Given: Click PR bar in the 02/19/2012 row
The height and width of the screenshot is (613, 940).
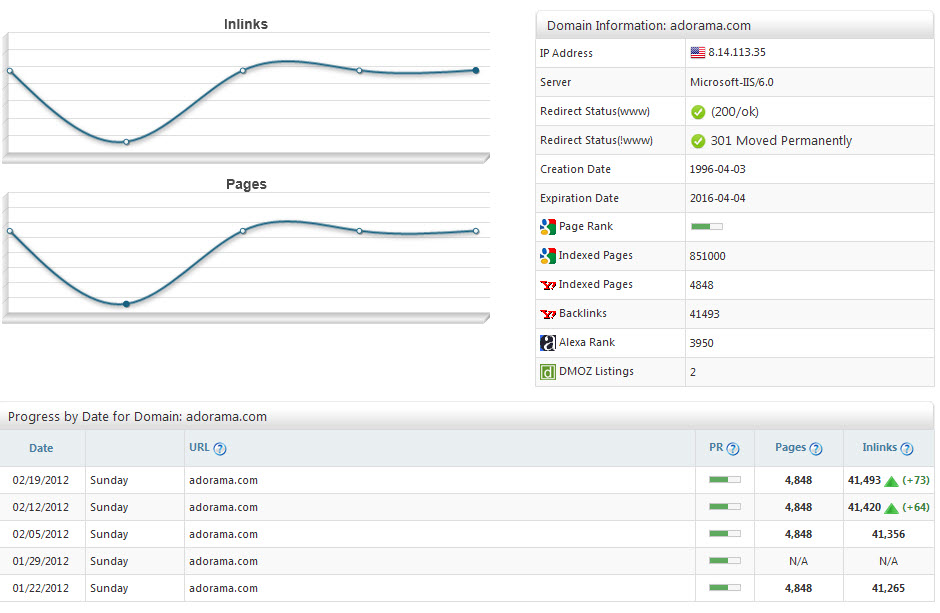Looking at the screenshot, I should click(x=724, y=480).
